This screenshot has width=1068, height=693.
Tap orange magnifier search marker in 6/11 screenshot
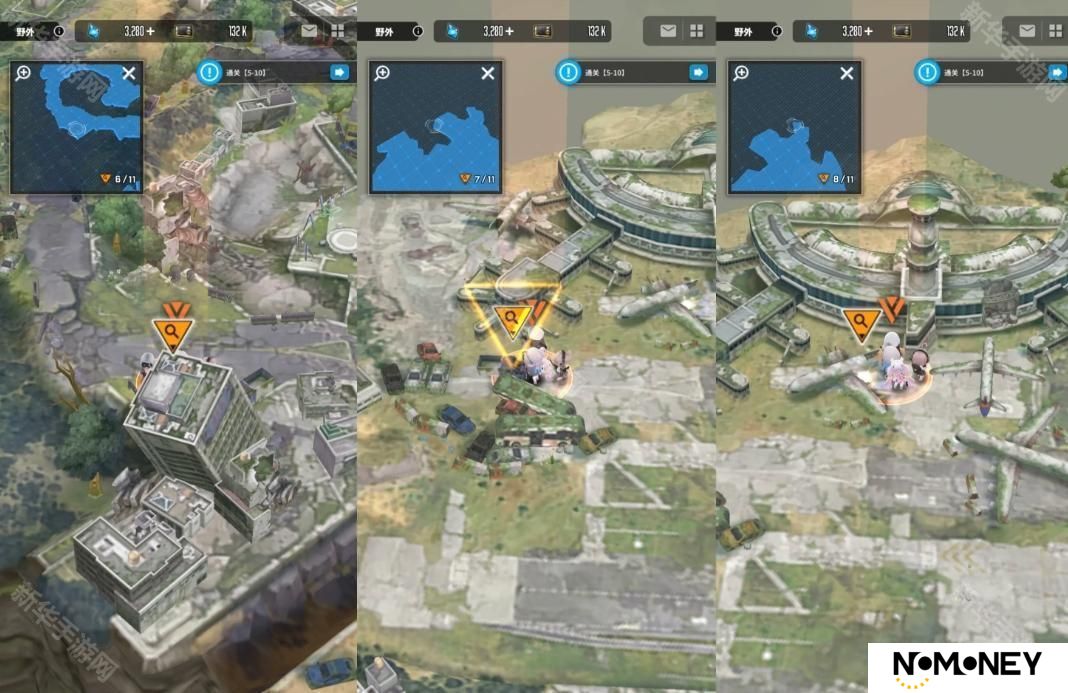point(172,333)
